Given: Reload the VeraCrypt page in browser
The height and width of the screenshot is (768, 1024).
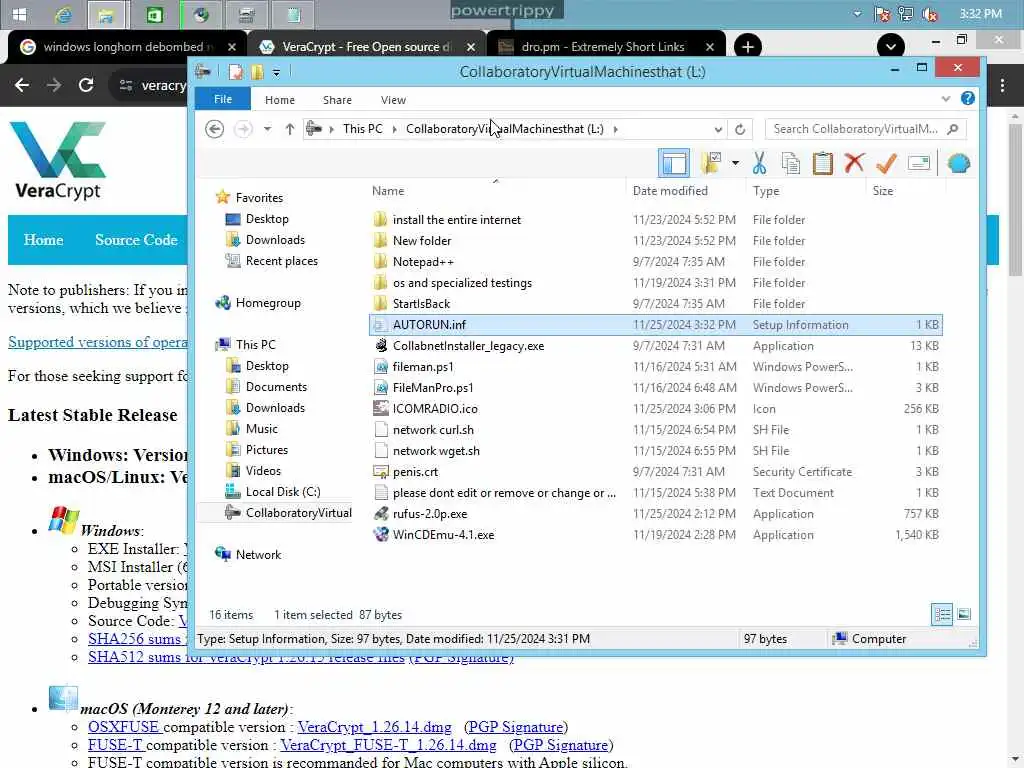Looking at the screenshot, I should pos(86,85).
